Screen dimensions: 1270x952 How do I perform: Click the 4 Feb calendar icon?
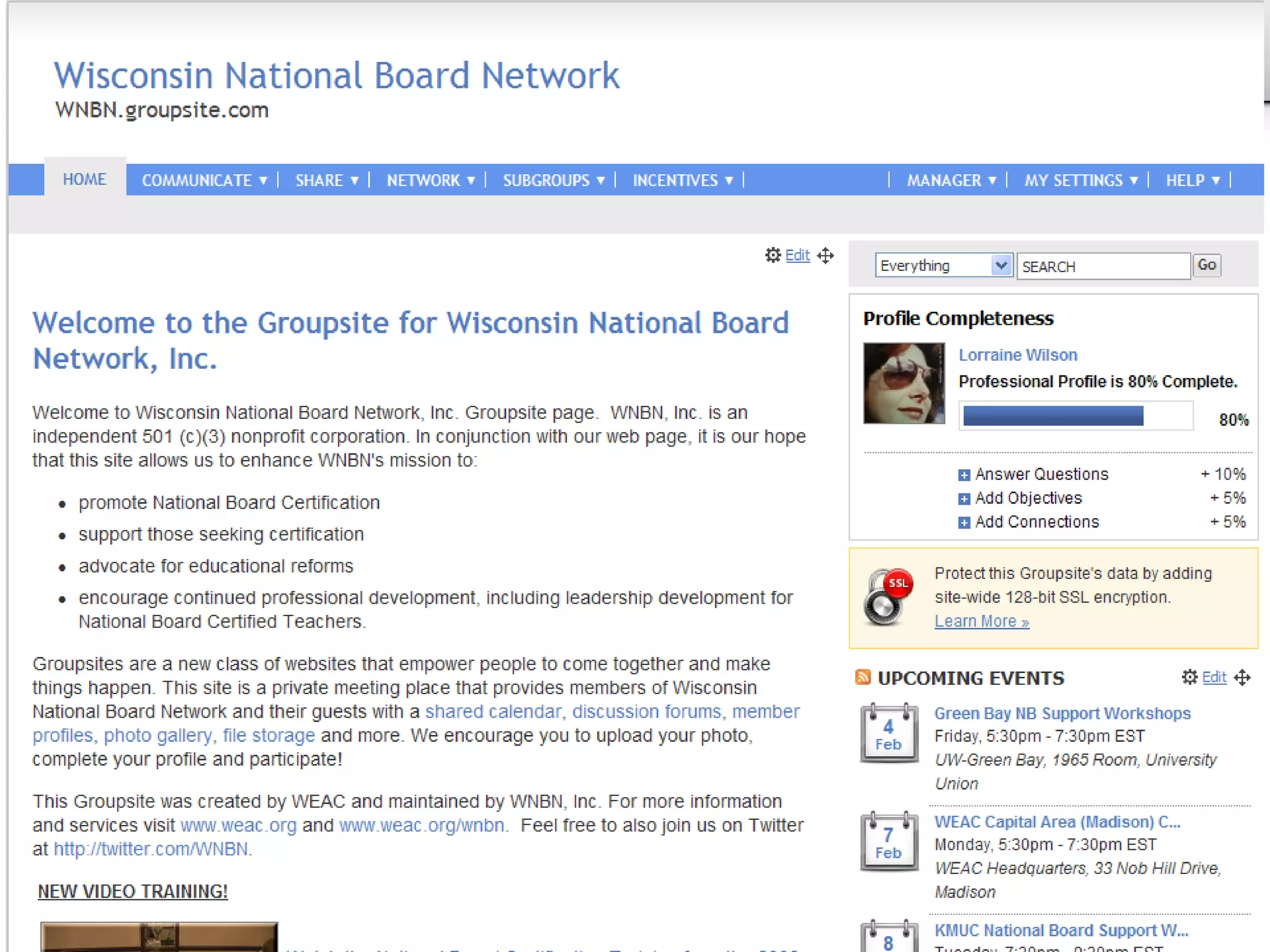pyautogui.click(x=889, y=733)
